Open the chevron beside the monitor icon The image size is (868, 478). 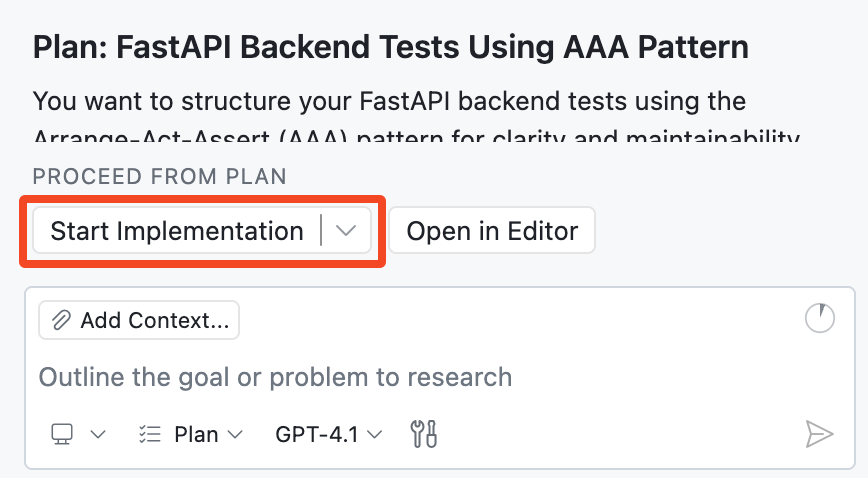(x=98, y=435)
